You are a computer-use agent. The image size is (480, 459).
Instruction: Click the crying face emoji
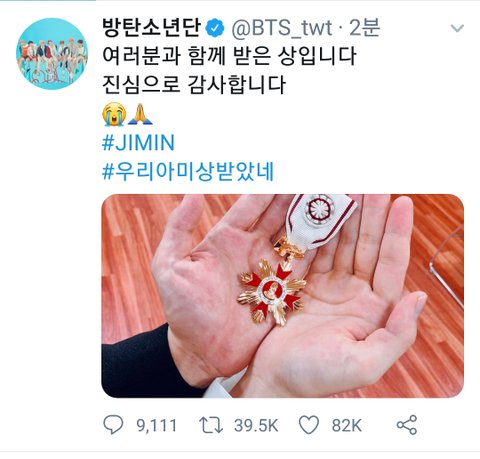coord(114,114)
